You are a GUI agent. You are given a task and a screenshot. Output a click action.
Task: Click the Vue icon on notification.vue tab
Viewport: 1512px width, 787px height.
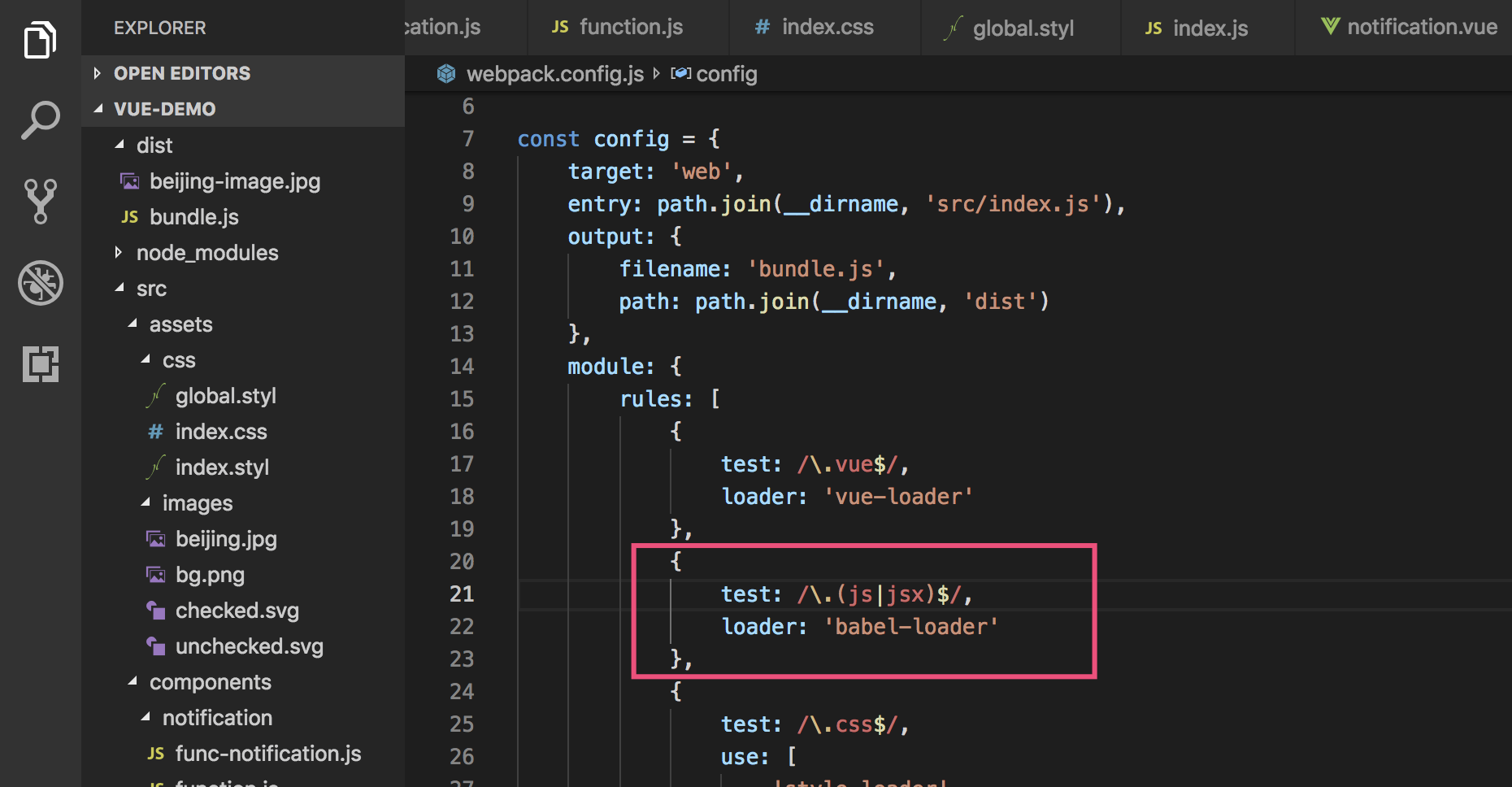(1331, 26)
